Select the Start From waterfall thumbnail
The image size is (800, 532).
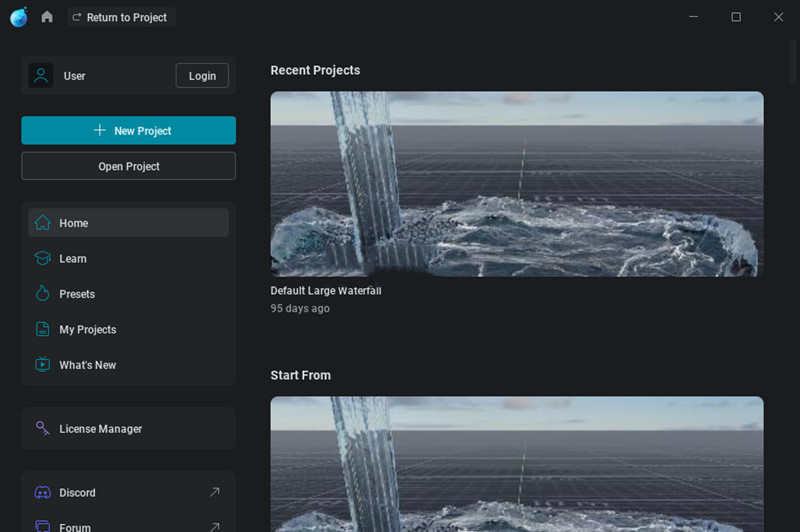(x=517, y=464)
